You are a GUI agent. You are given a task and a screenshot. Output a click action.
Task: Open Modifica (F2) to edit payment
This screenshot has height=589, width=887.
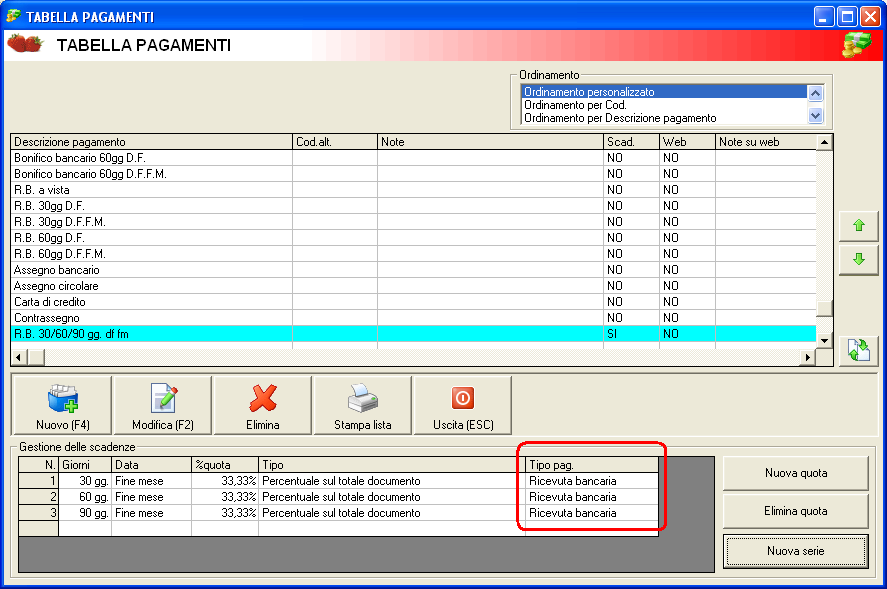[x=162, y=405]
